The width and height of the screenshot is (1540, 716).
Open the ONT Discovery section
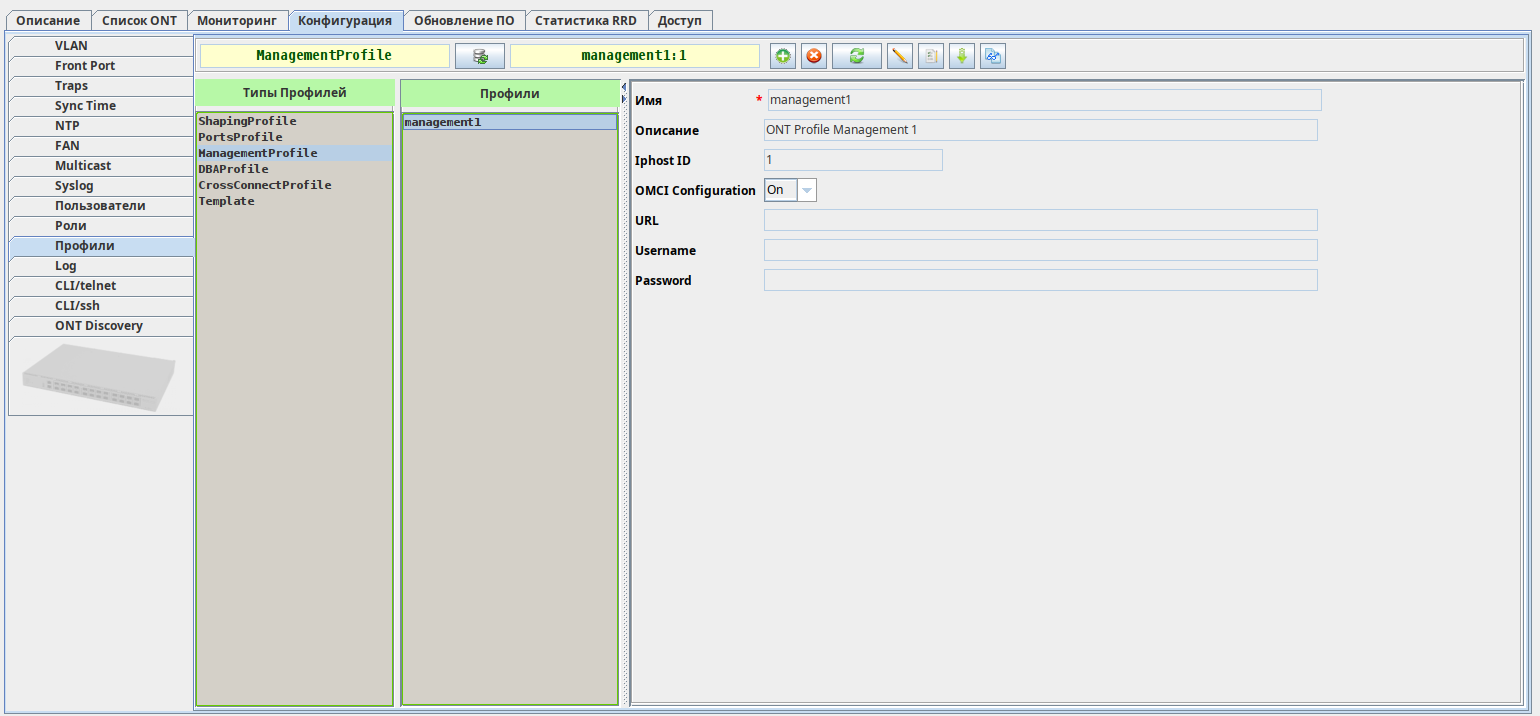coord(101,326)
